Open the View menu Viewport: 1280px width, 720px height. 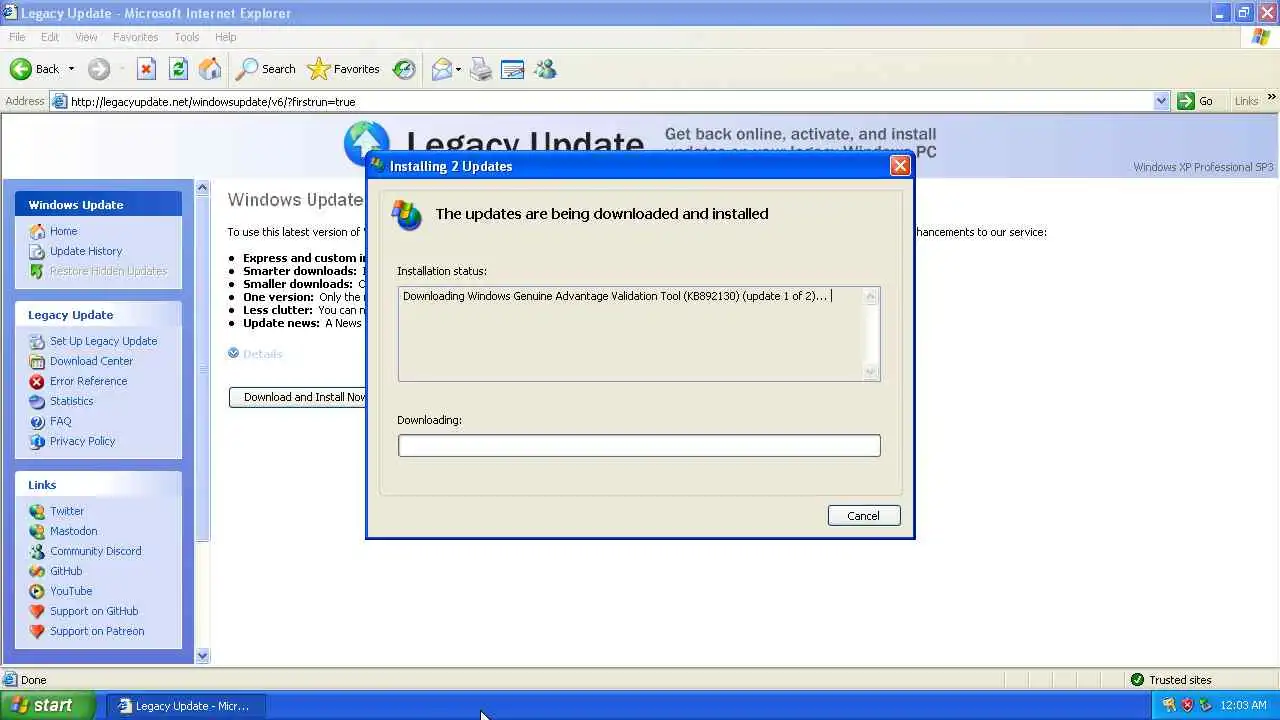click(86, 37)
